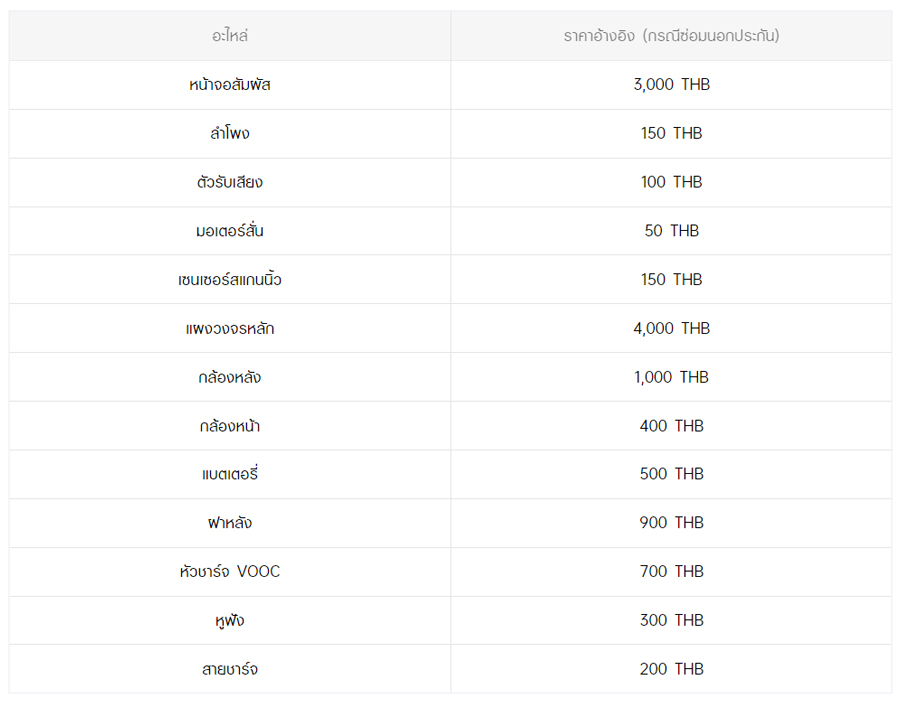Select the มอเตอร์สั่น row label
The width and height of the screenshot is (900, 703).
coord(230,231)
